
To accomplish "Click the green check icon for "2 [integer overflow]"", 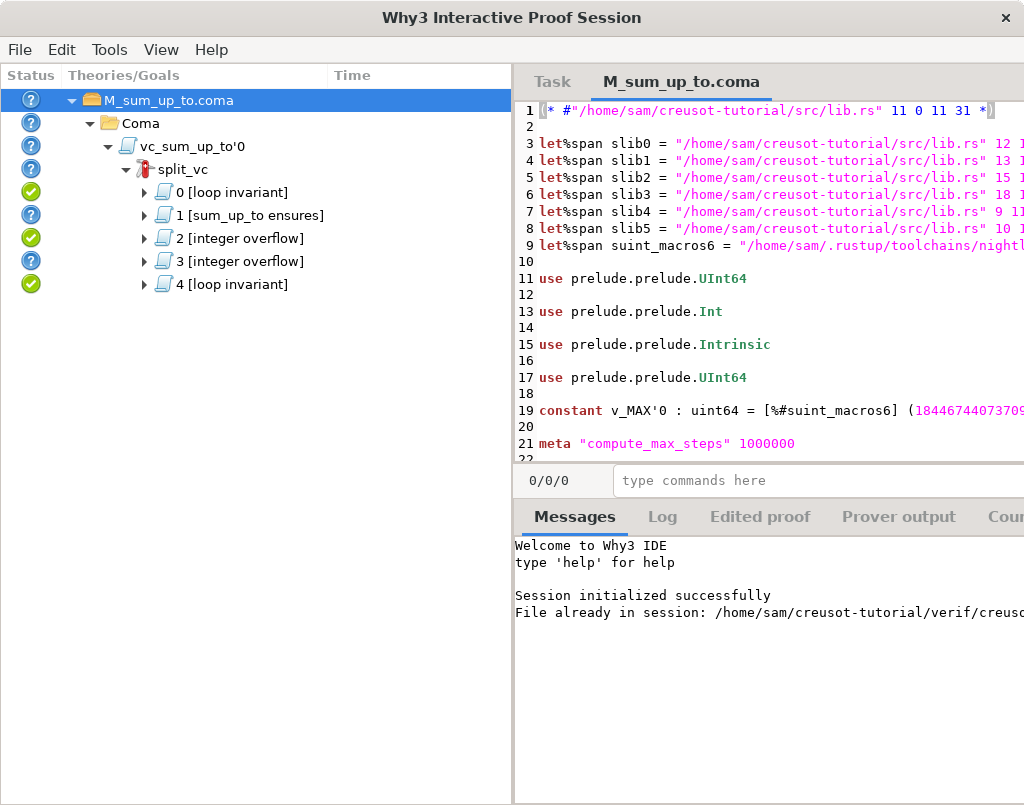I will (30, 238).
